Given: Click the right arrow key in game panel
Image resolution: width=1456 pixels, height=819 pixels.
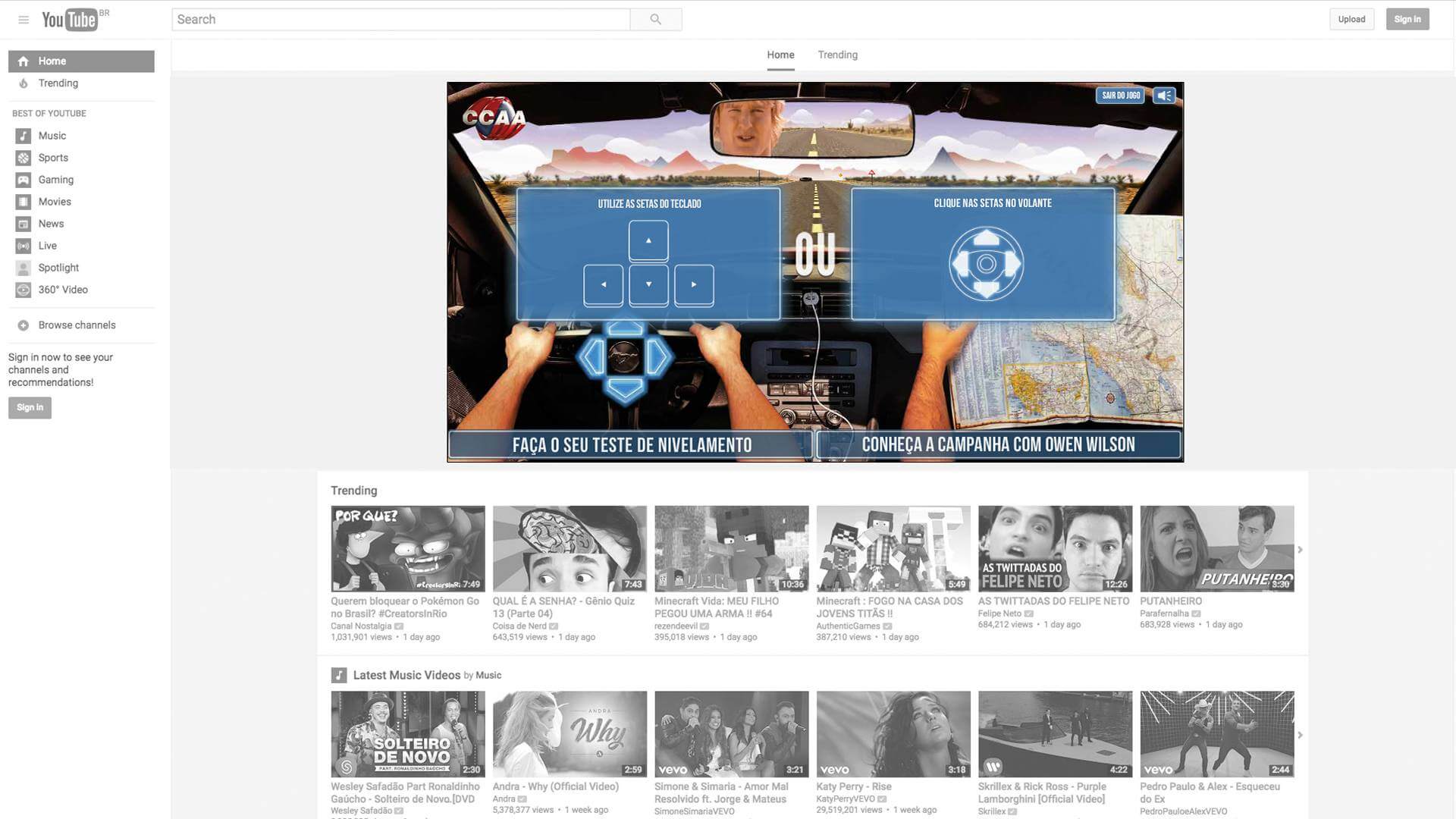Looking at the screenshot, I should pos(694,285).
